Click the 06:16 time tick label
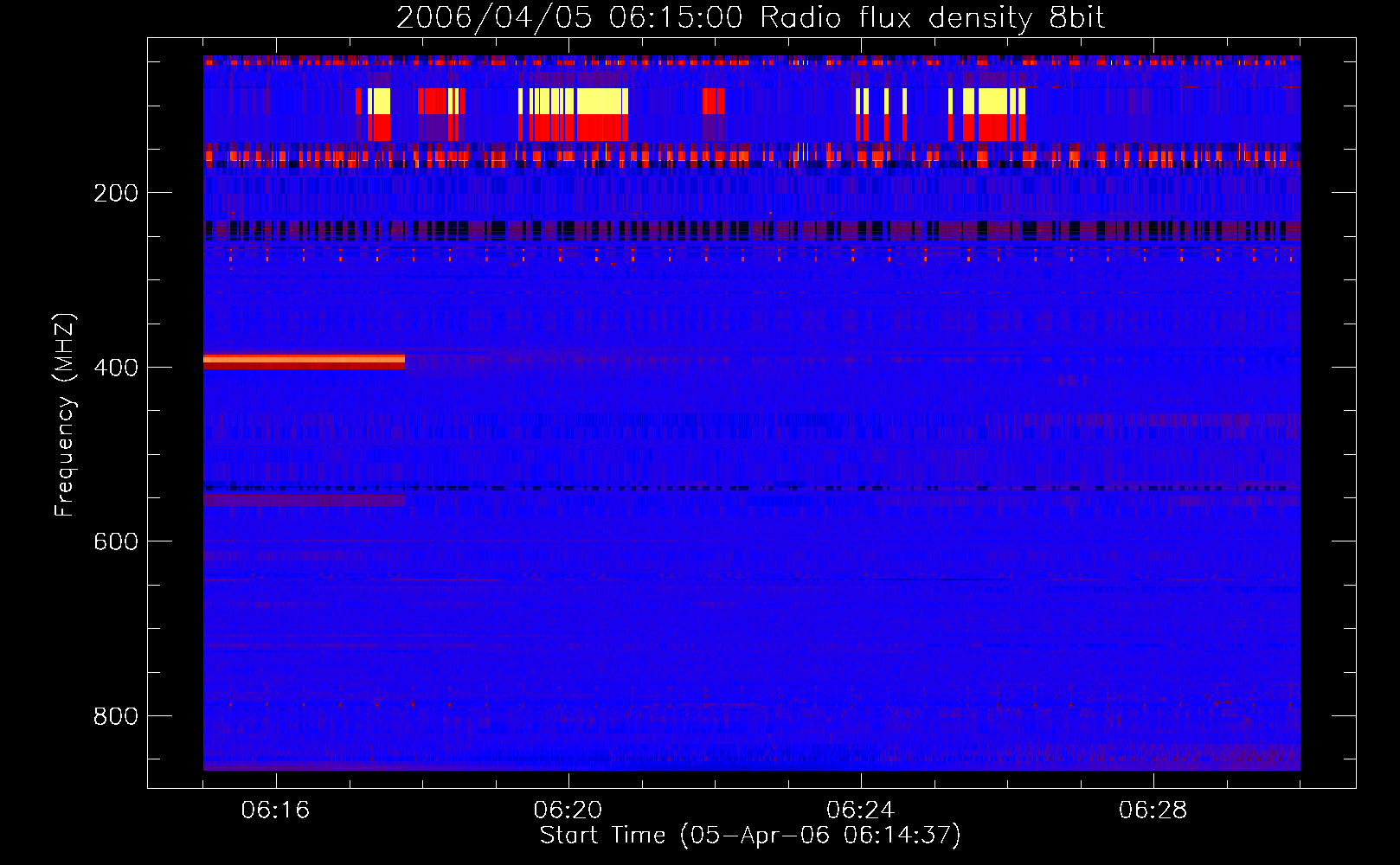 click(275, 810)
